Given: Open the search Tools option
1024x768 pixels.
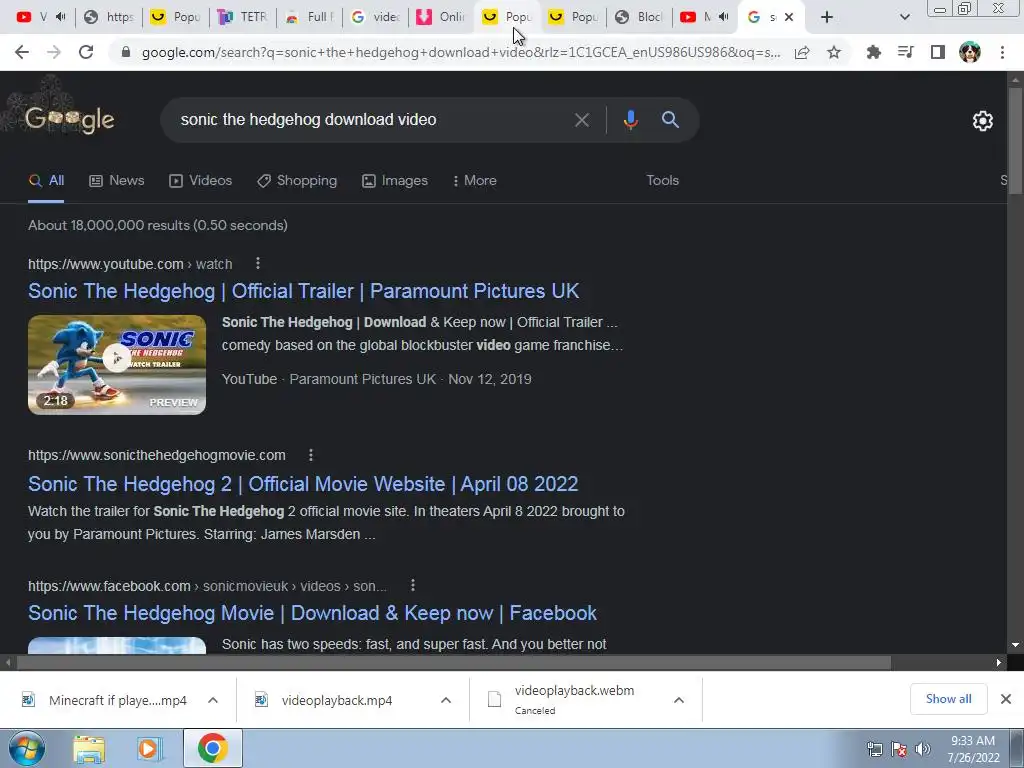Looking at the screenshot, I should pos(662,181).
